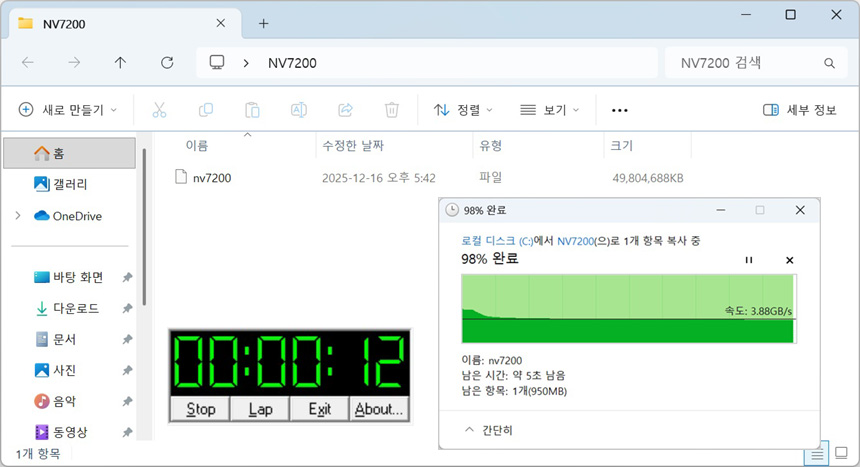Go up one folder level
The width and height of the screenshot is (860, 467).
(x=121, y=63)
